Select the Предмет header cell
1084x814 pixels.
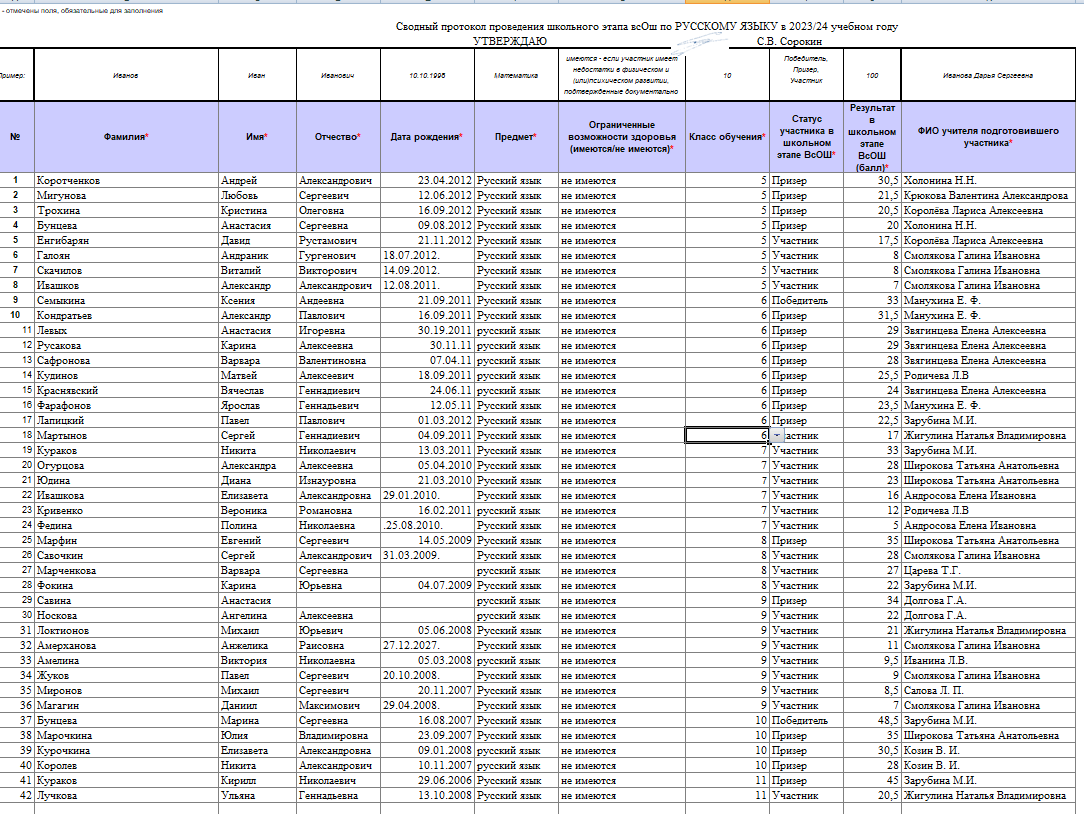point(516,137)
